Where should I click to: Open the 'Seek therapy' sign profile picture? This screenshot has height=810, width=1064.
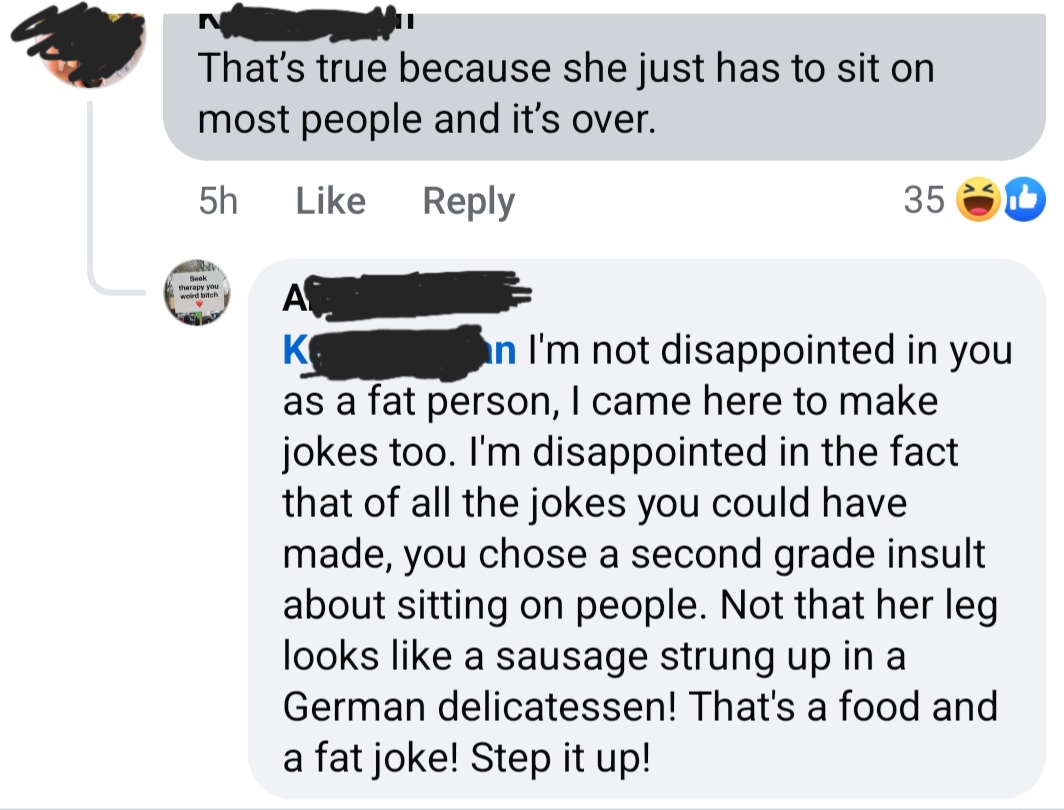coord(197,292)
